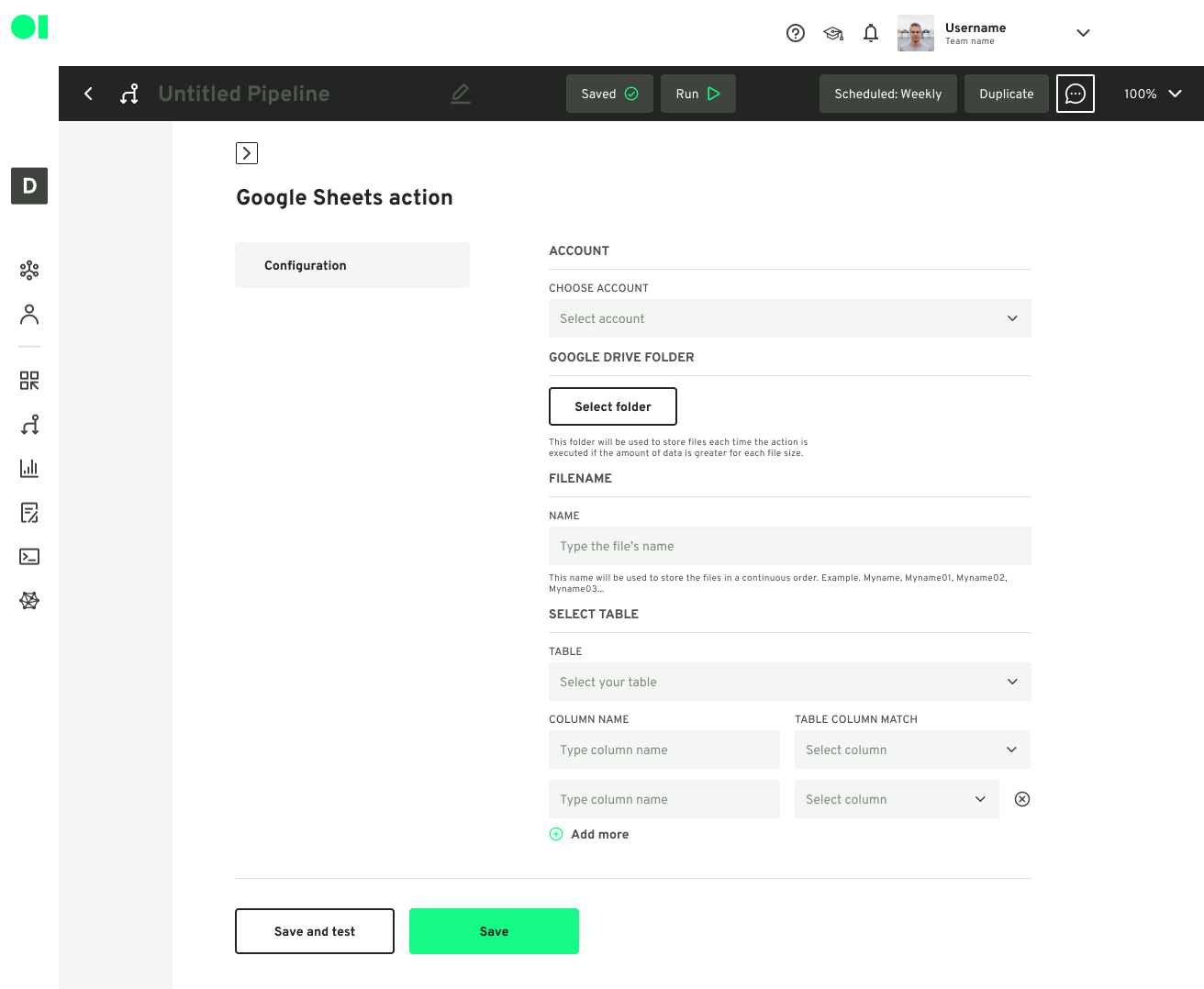Screen dimensions: 1204x989
Task: Expand the Username account menu chevron
Action: 1083,33
